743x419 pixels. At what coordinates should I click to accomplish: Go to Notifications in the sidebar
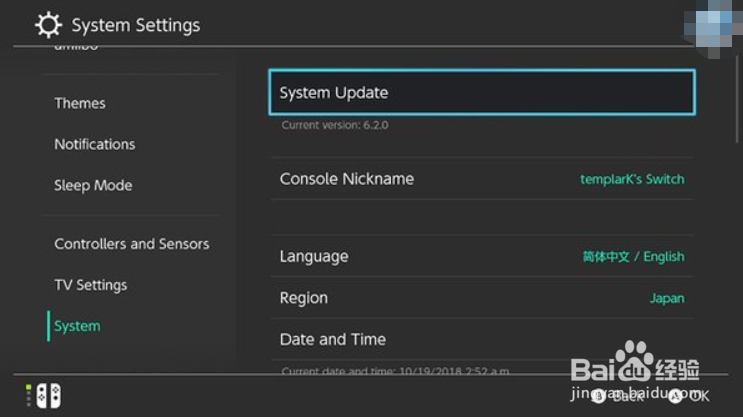(x=95, y=144)
